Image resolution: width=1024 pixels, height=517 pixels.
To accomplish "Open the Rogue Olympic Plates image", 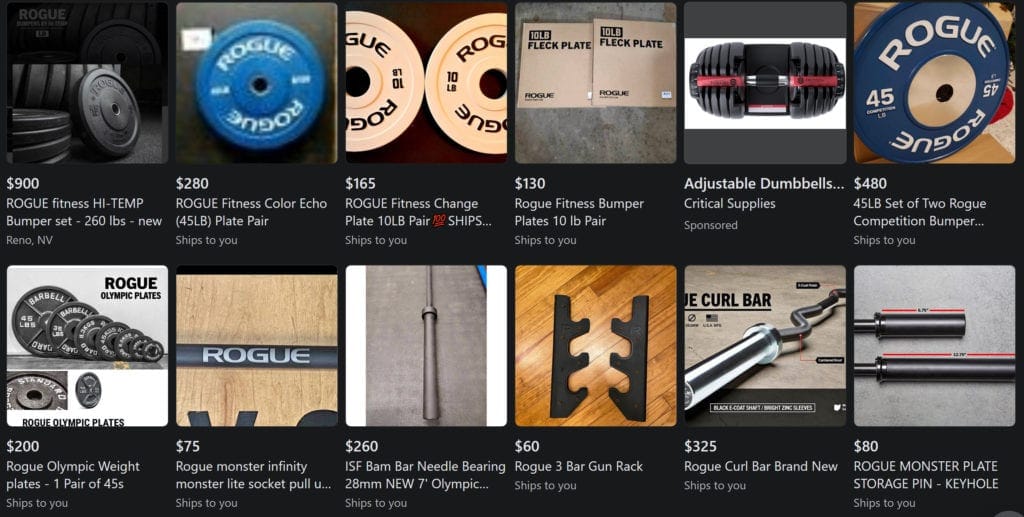I will (x=87, y=346).
